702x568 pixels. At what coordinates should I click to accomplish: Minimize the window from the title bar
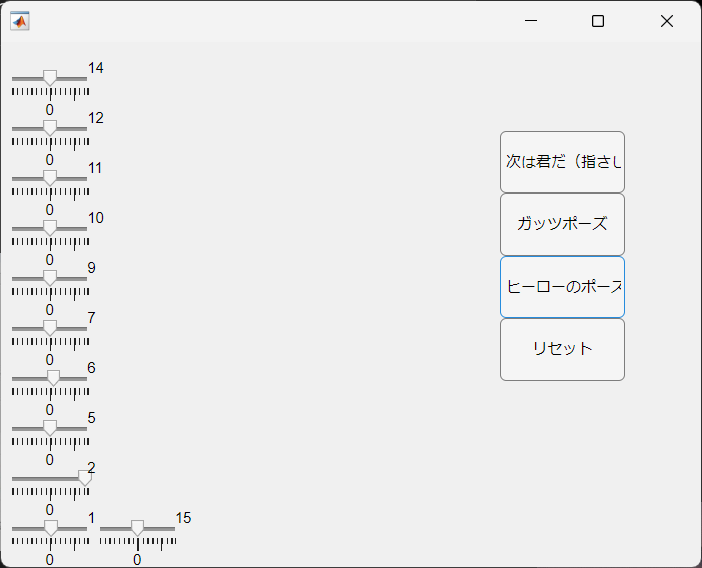click(531, 21)
